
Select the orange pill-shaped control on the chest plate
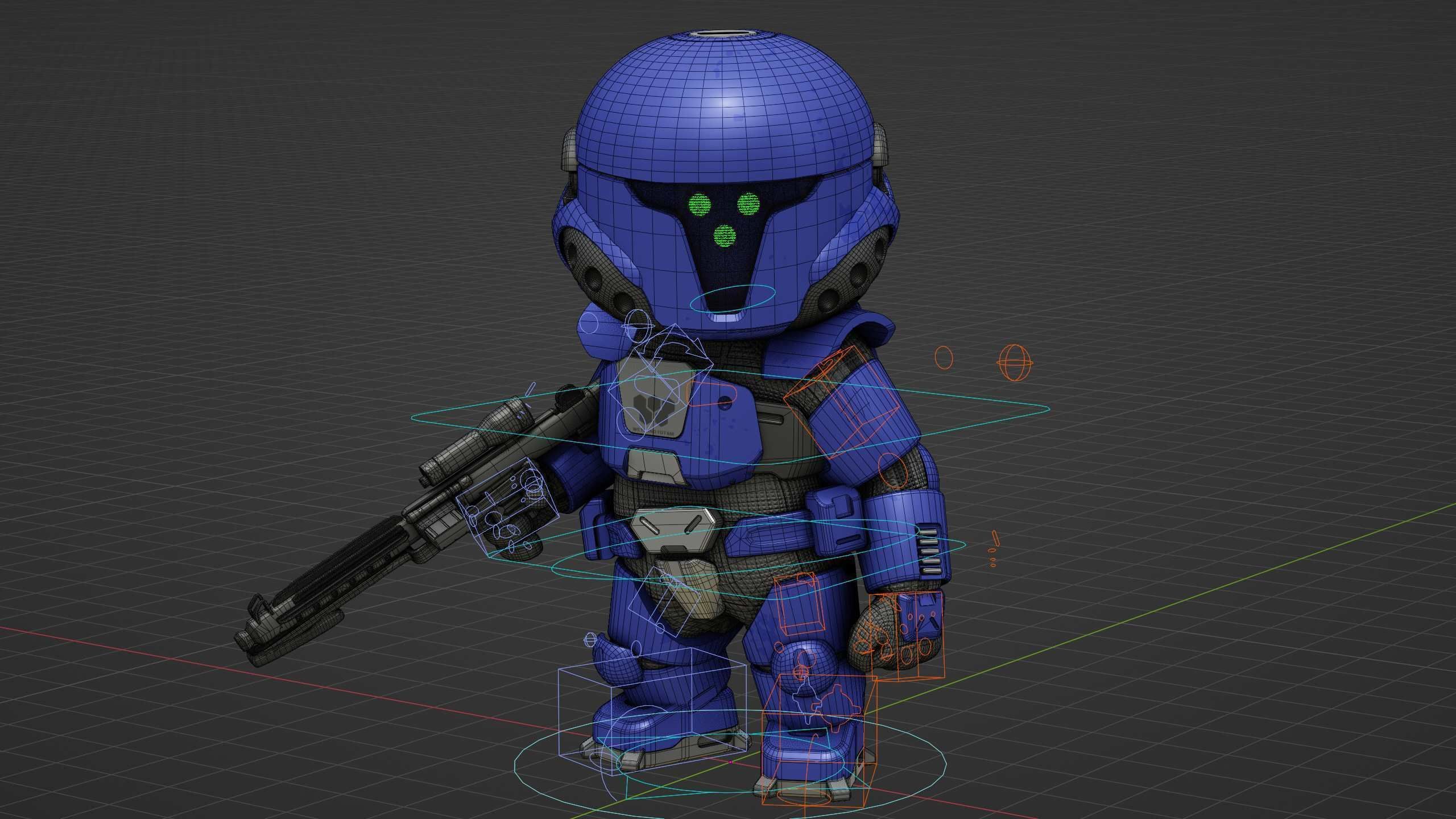[711, 394]
